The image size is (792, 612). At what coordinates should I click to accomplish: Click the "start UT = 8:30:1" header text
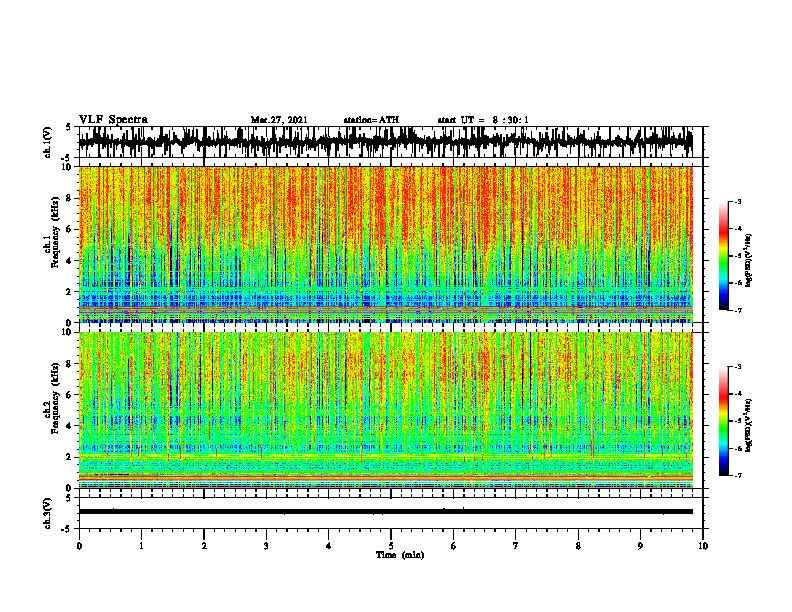tap(483, 120)
